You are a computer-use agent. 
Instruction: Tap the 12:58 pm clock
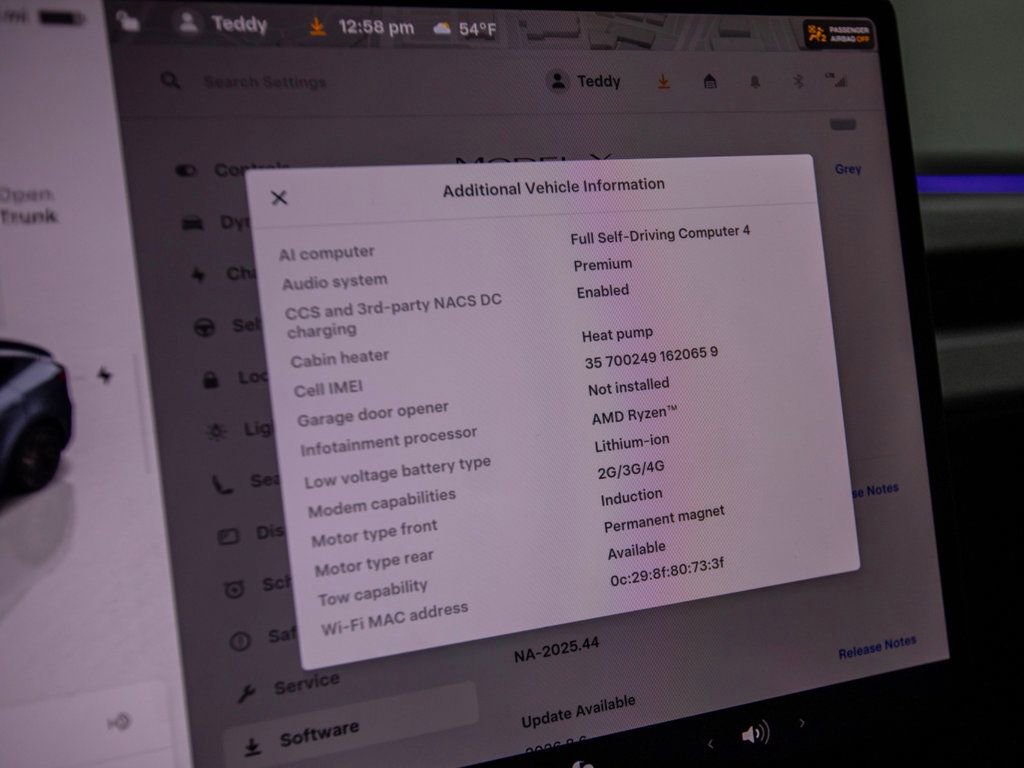pyautogui.click(x=376, y=27)
